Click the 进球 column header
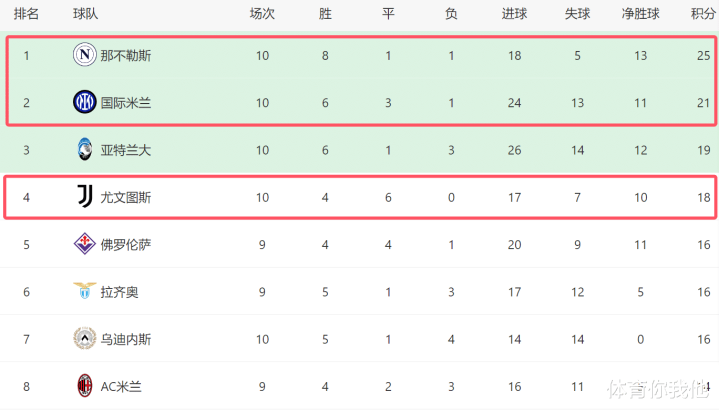This screenshot has height=412, width=719. pyautogui.click(x=514, y=14)
